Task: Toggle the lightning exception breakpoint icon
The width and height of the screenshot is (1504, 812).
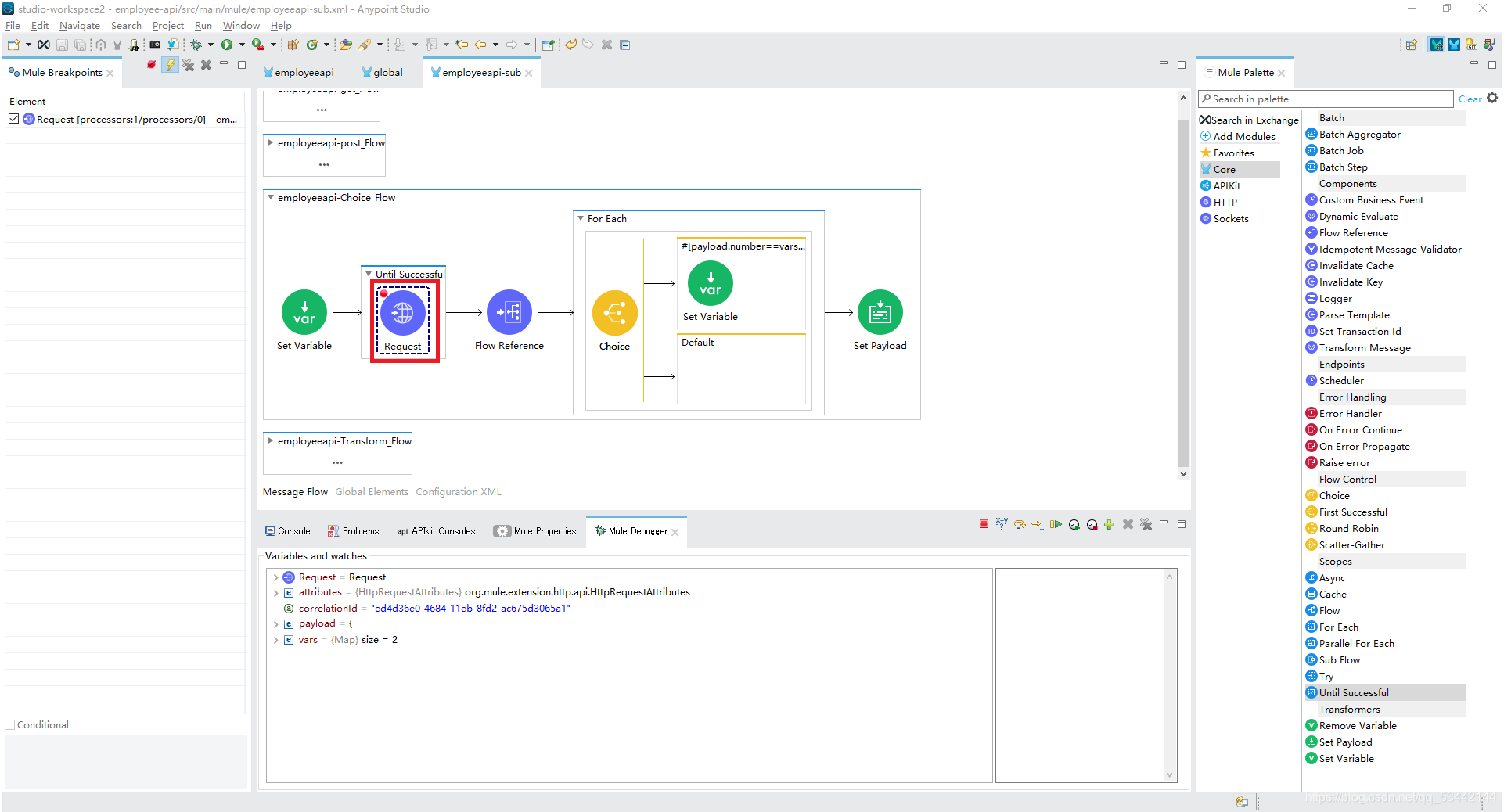Action: [x=170, y=65]
